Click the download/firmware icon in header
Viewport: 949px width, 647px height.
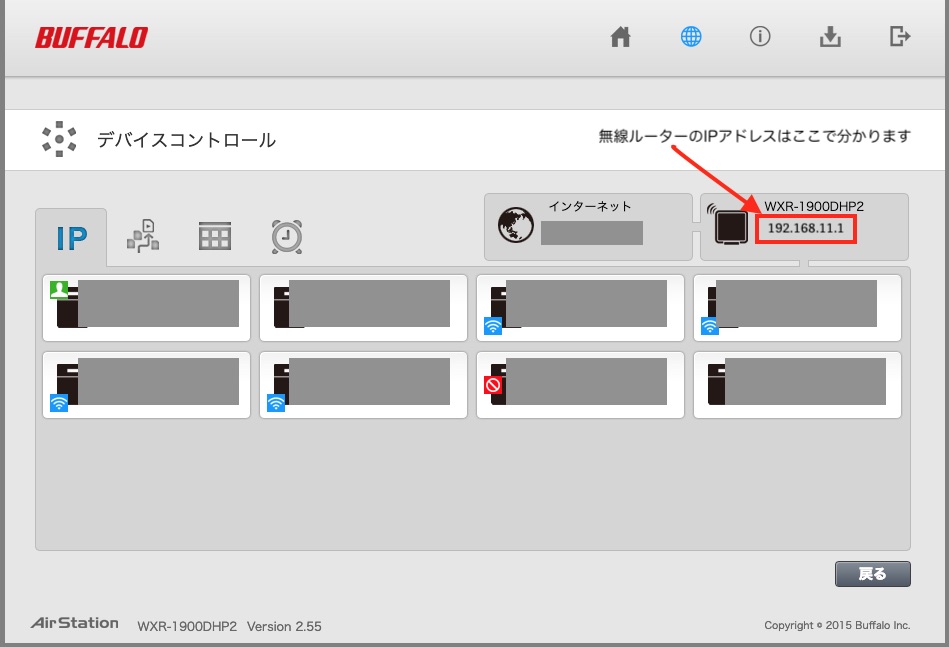tap(830, 37)
